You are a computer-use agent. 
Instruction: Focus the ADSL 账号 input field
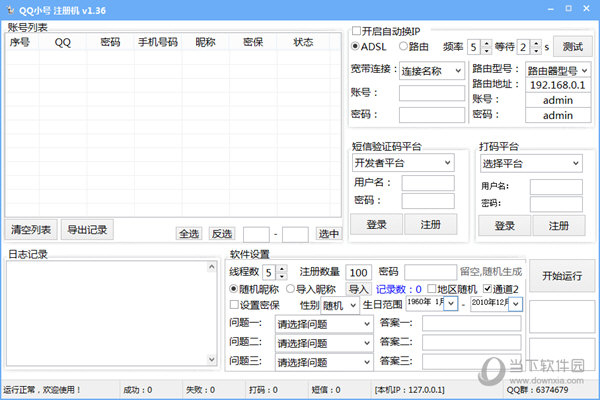(432, 93)
